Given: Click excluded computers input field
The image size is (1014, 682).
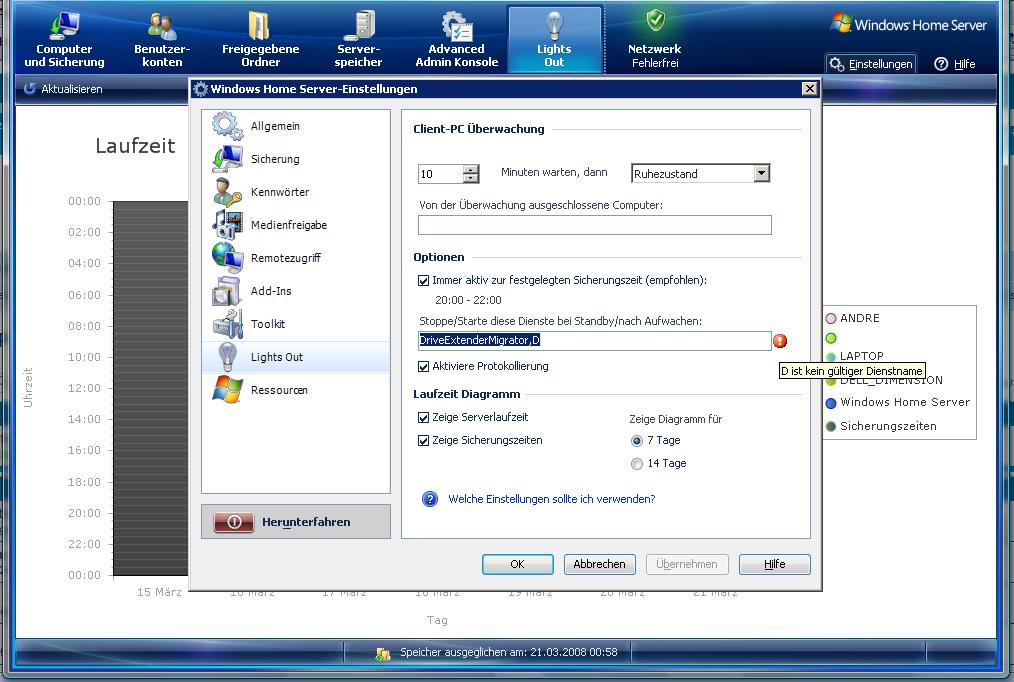Looking at the screenshot, I should [x=594, y=225].
